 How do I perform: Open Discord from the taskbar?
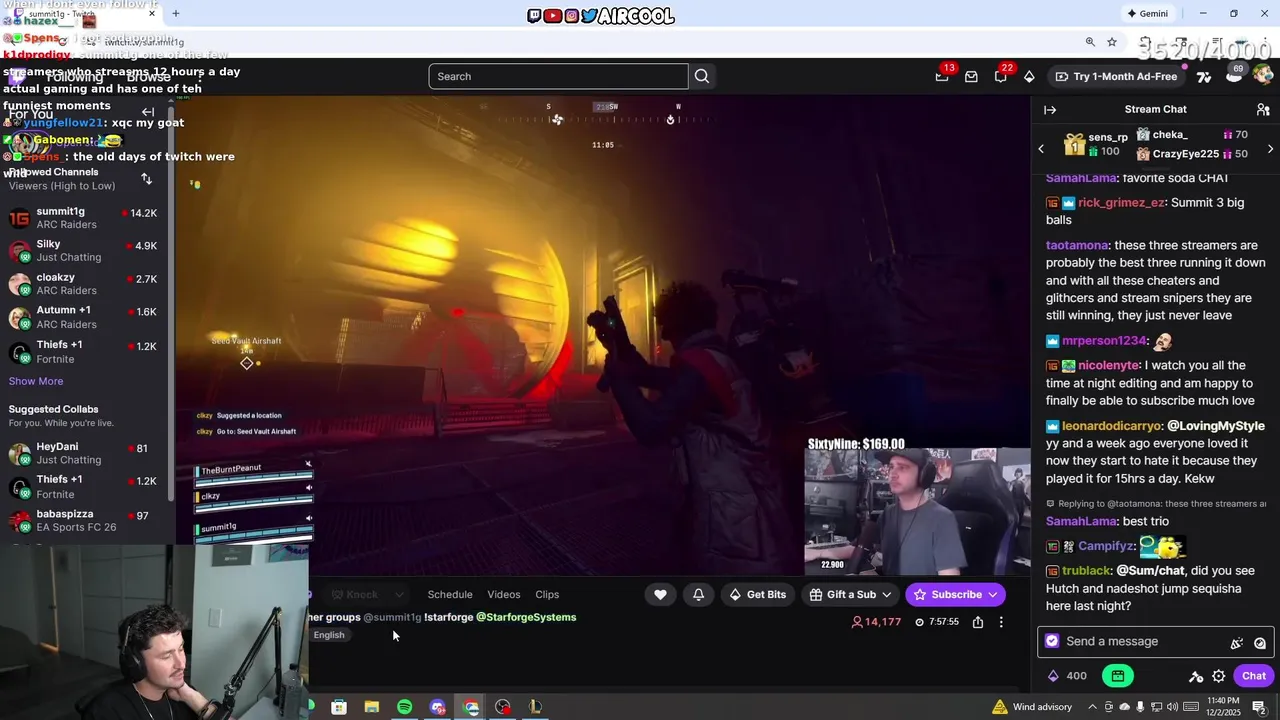[x=437, y=707]
